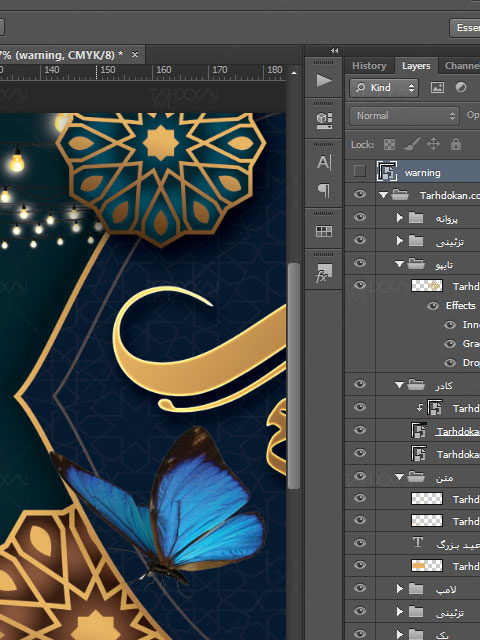Image resolution: width=480 pixels, height=640 pixels.
Task: Click the orange-bar Tarhdokan layer thumbnail
Action: (427, 566)
